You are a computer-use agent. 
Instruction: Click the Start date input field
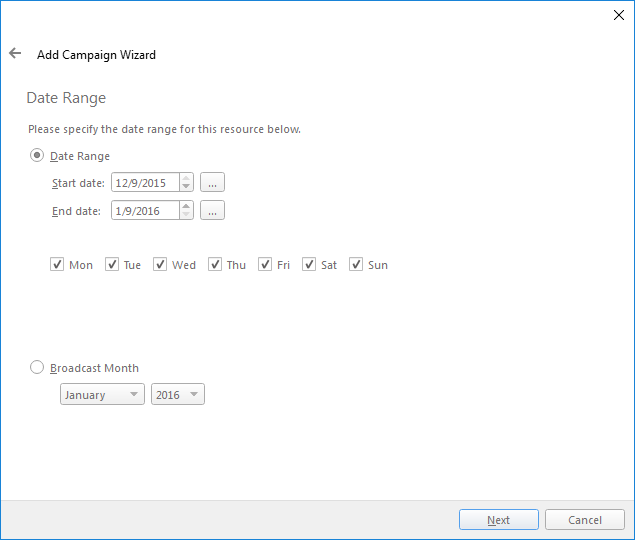click(145, 182)
